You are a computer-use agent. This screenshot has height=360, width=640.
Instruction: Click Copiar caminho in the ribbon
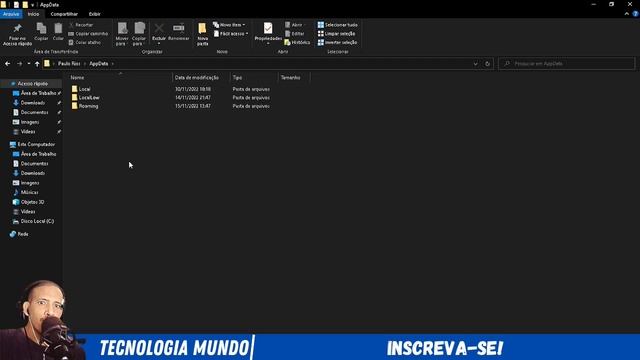88,33
